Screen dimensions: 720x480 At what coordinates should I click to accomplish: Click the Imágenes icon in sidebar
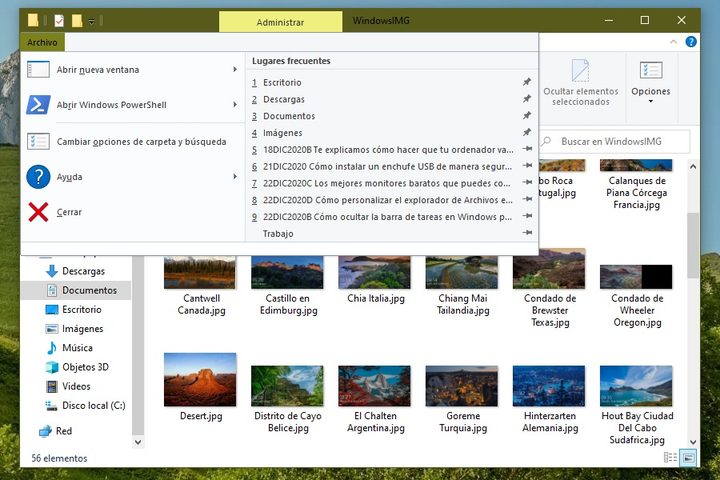(x=52, y=329)
